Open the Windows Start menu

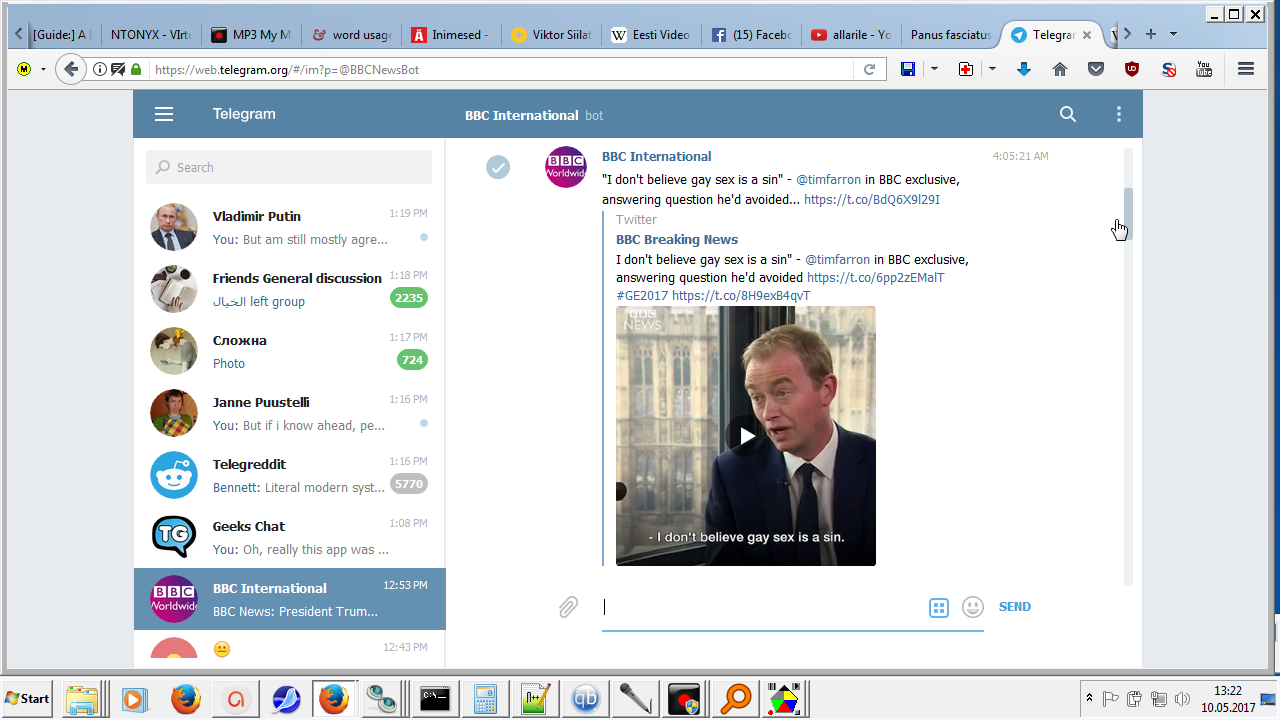28,698
